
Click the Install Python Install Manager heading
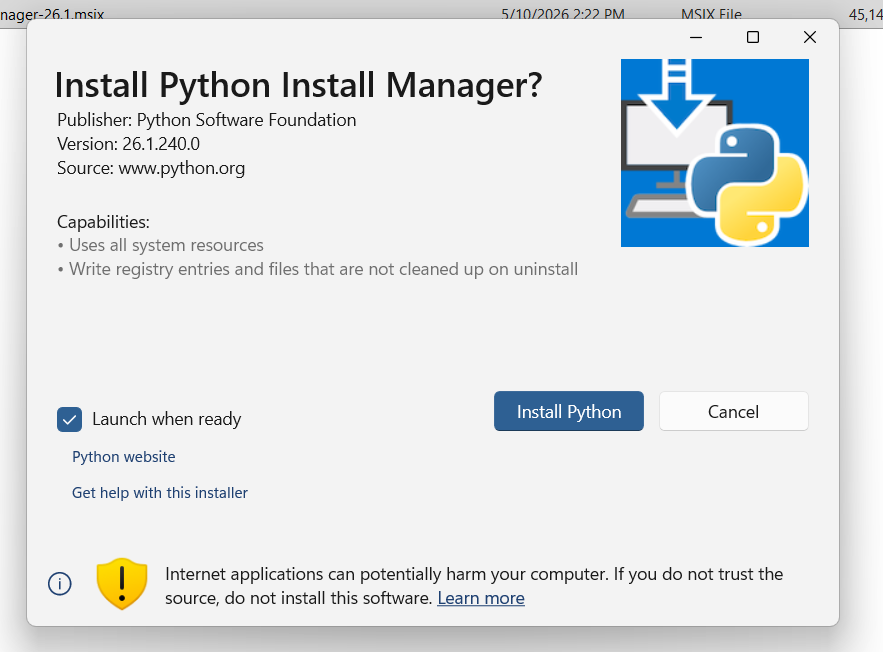(x=298, y=85)
